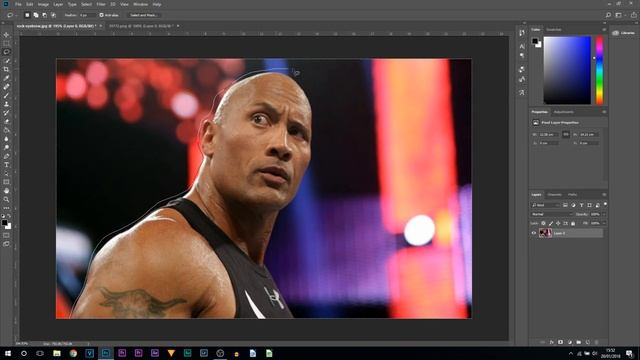640x360 pixels.
Task: Switch to the Adjustments tab
Action: tap(564, 112)
